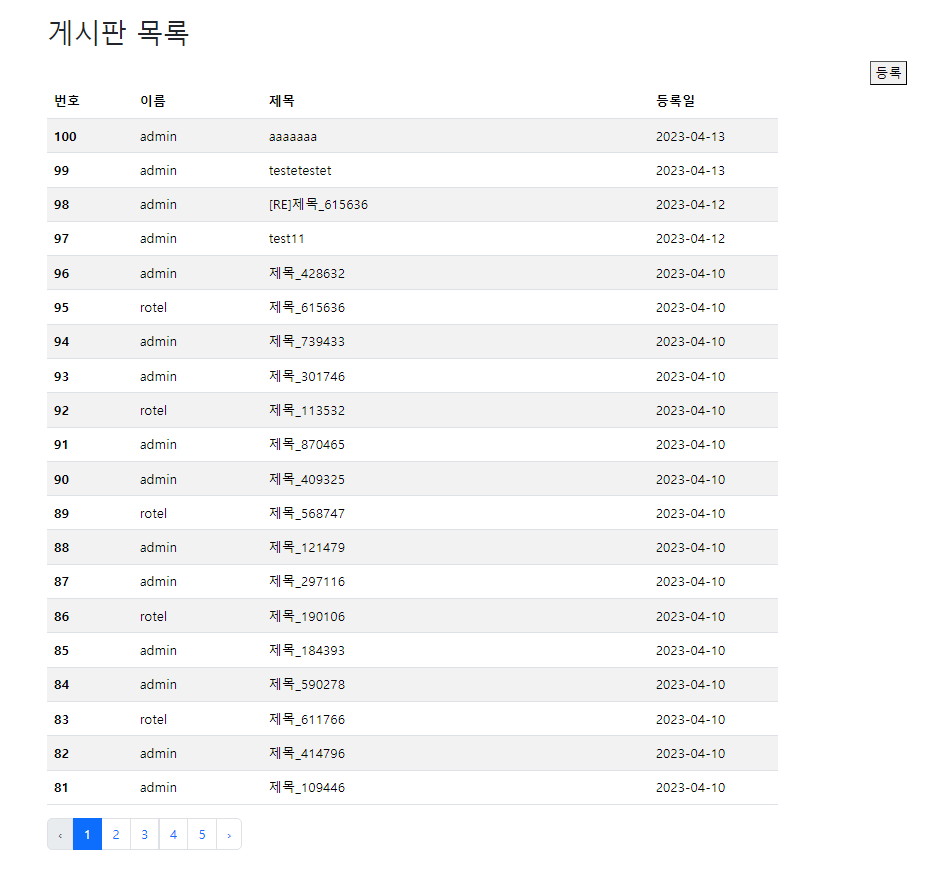Open the post 제목_184393

click(x=307, y=650)
